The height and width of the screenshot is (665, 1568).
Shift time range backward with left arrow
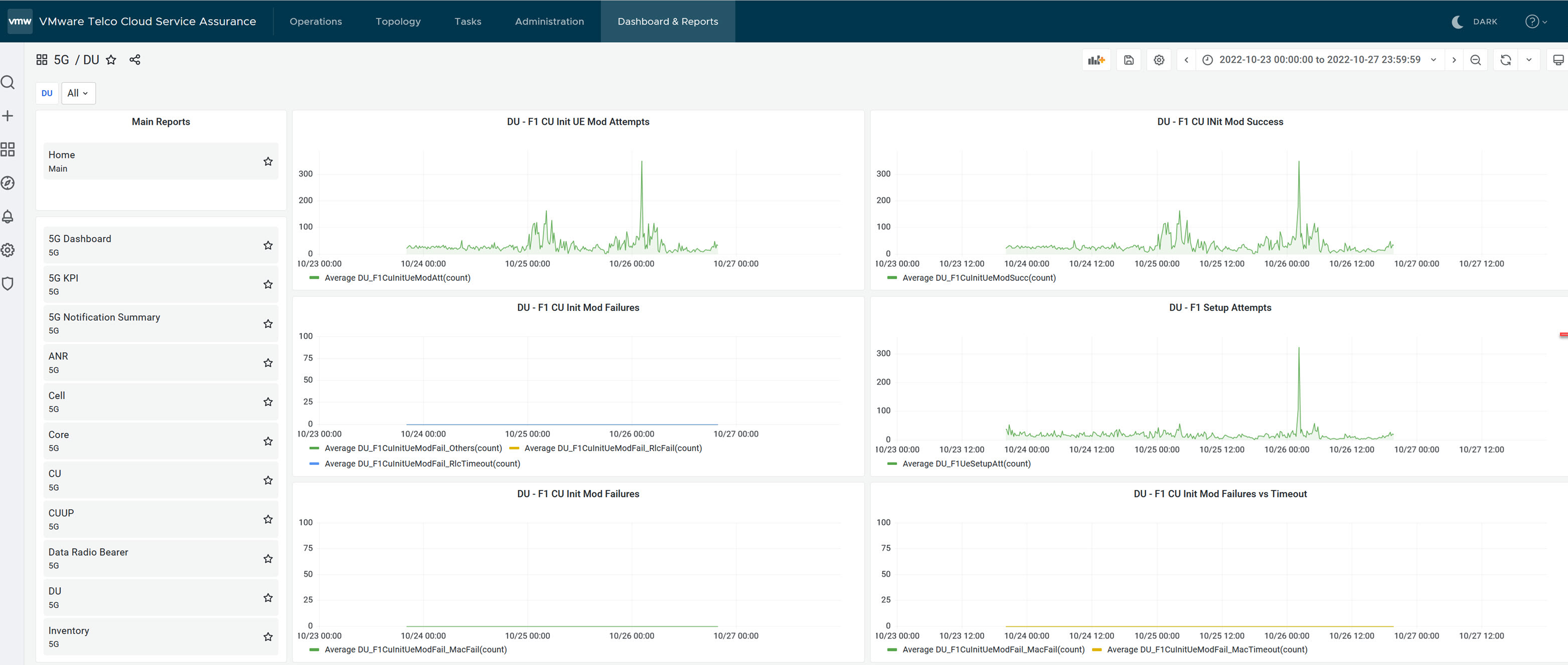pyautogui.click(x=1186, y=60)
